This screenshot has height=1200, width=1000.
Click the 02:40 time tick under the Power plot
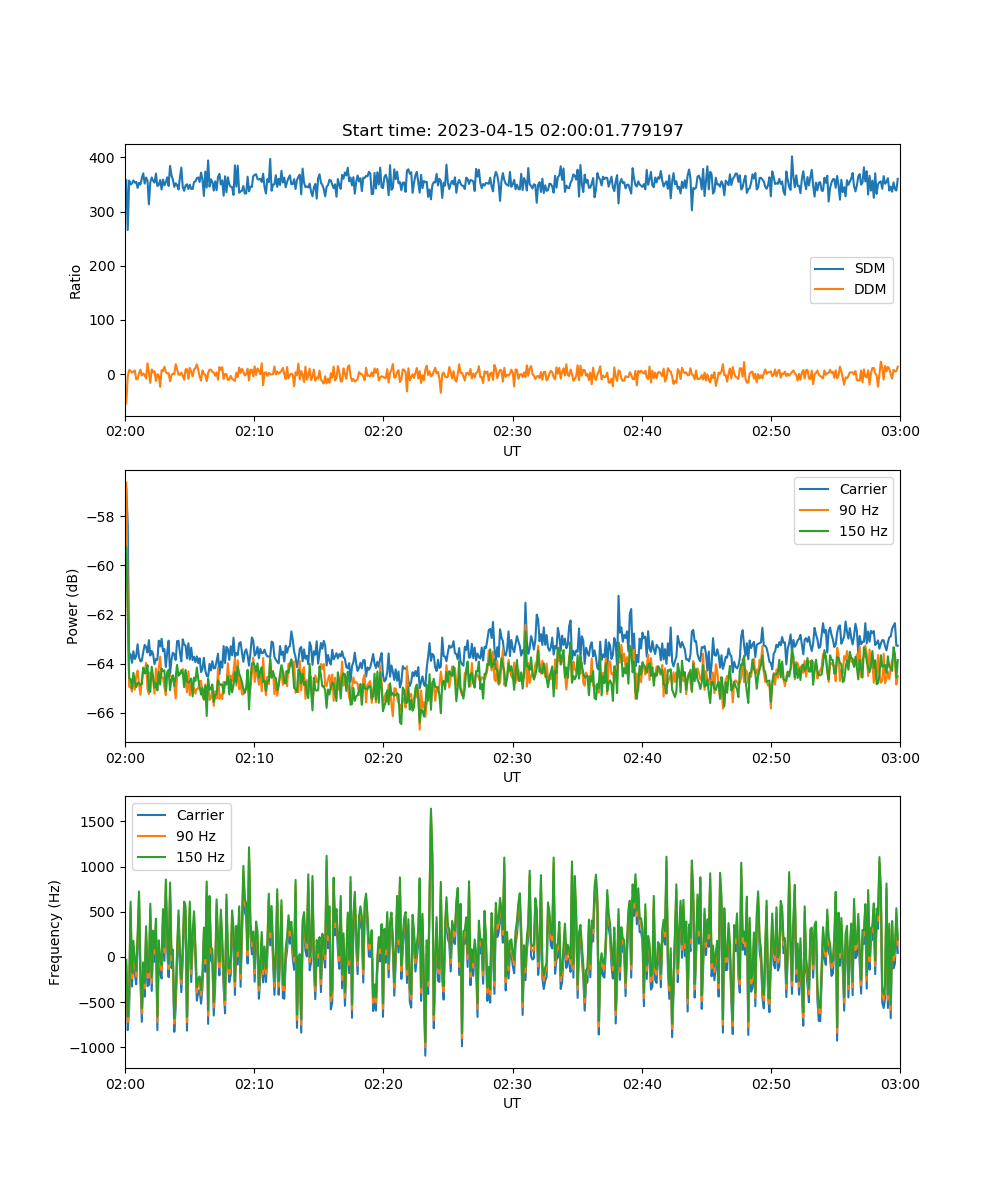point(642,757)
